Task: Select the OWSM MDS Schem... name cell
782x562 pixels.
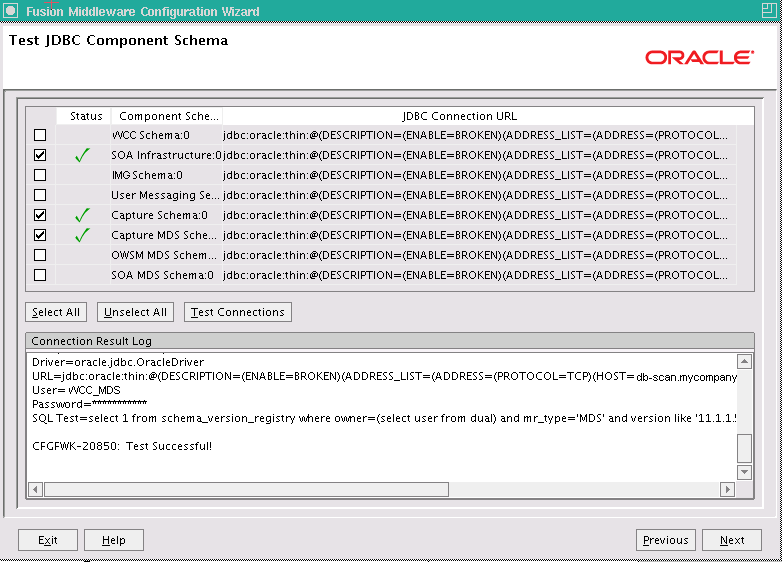Action: pyautogui.click(x=166, y=255)
